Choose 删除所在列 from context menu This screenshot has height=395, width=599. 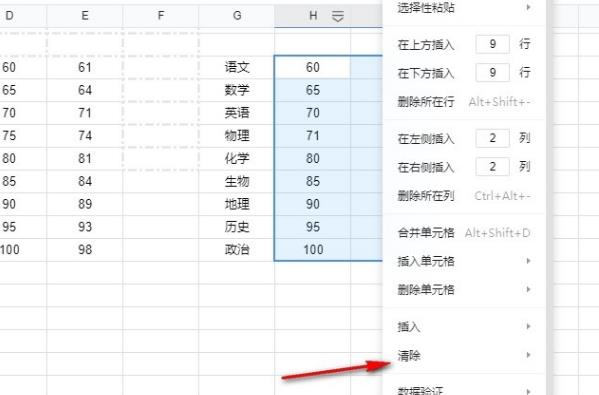[x=464, y=196]
